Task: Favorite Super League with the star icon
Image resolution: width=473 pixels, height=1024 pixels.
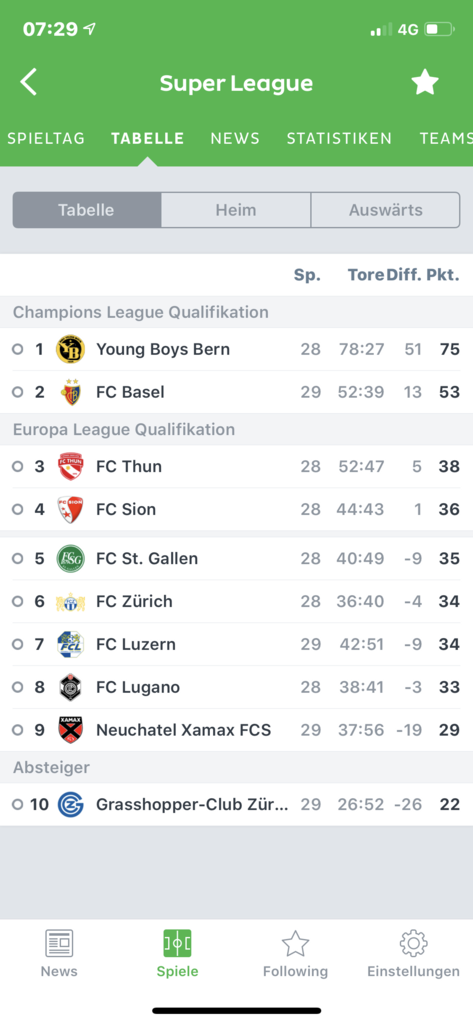Action: [425, 82]
